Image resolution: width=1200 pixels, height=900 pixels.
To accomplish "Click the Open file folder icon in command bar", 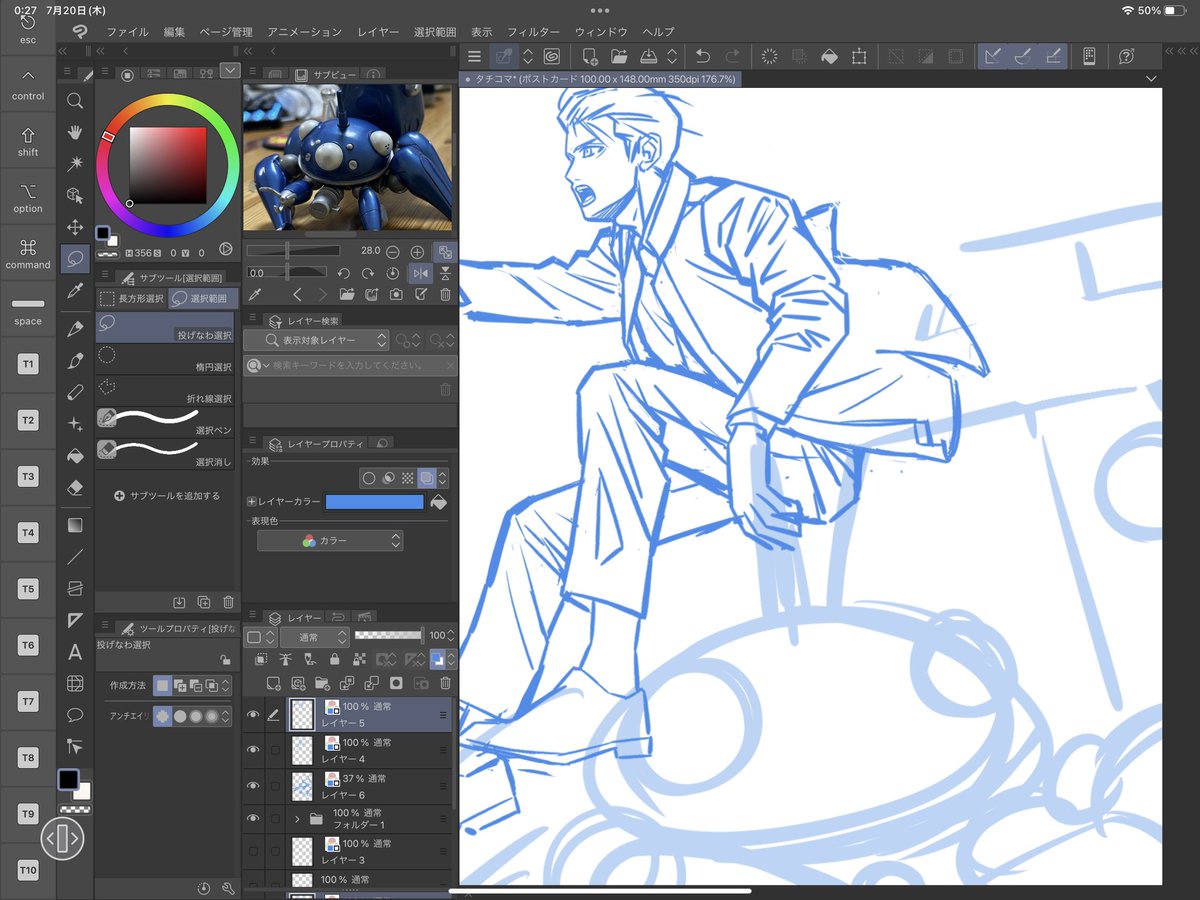I will pyautogui.click(x=619, y=57).
